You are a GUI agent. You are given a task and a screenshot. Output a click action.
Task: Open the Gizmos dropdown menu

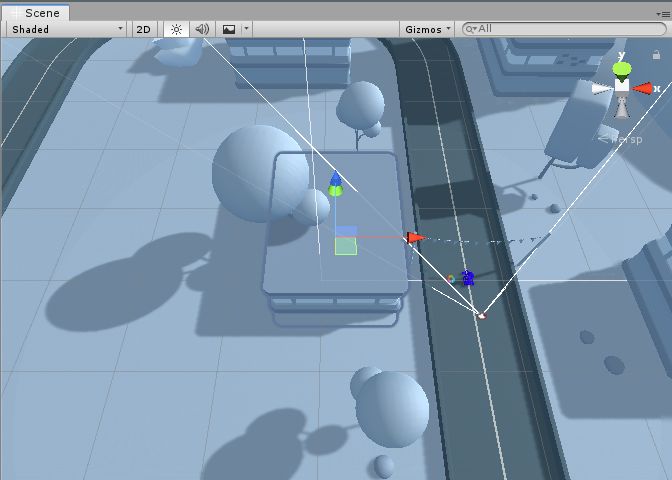427,29
